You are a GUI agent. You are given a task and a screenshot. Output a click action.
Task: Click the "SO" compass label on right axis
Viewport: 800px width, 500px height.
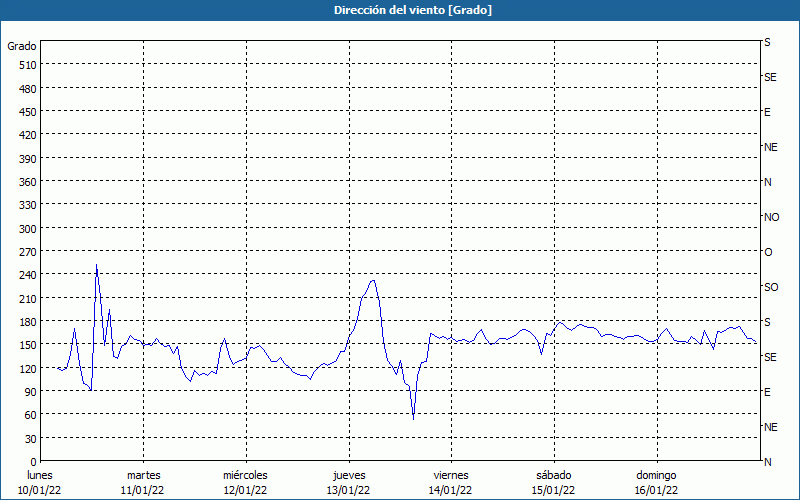pyautogui.click(x=771, y=287)
